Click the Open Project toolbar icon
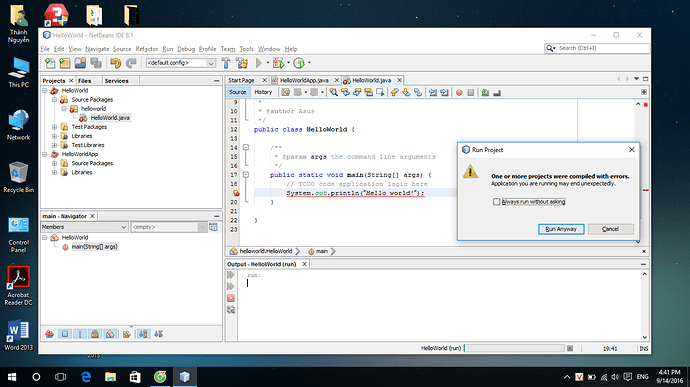This screenshot has width=690, height=387. coord(80,63)
